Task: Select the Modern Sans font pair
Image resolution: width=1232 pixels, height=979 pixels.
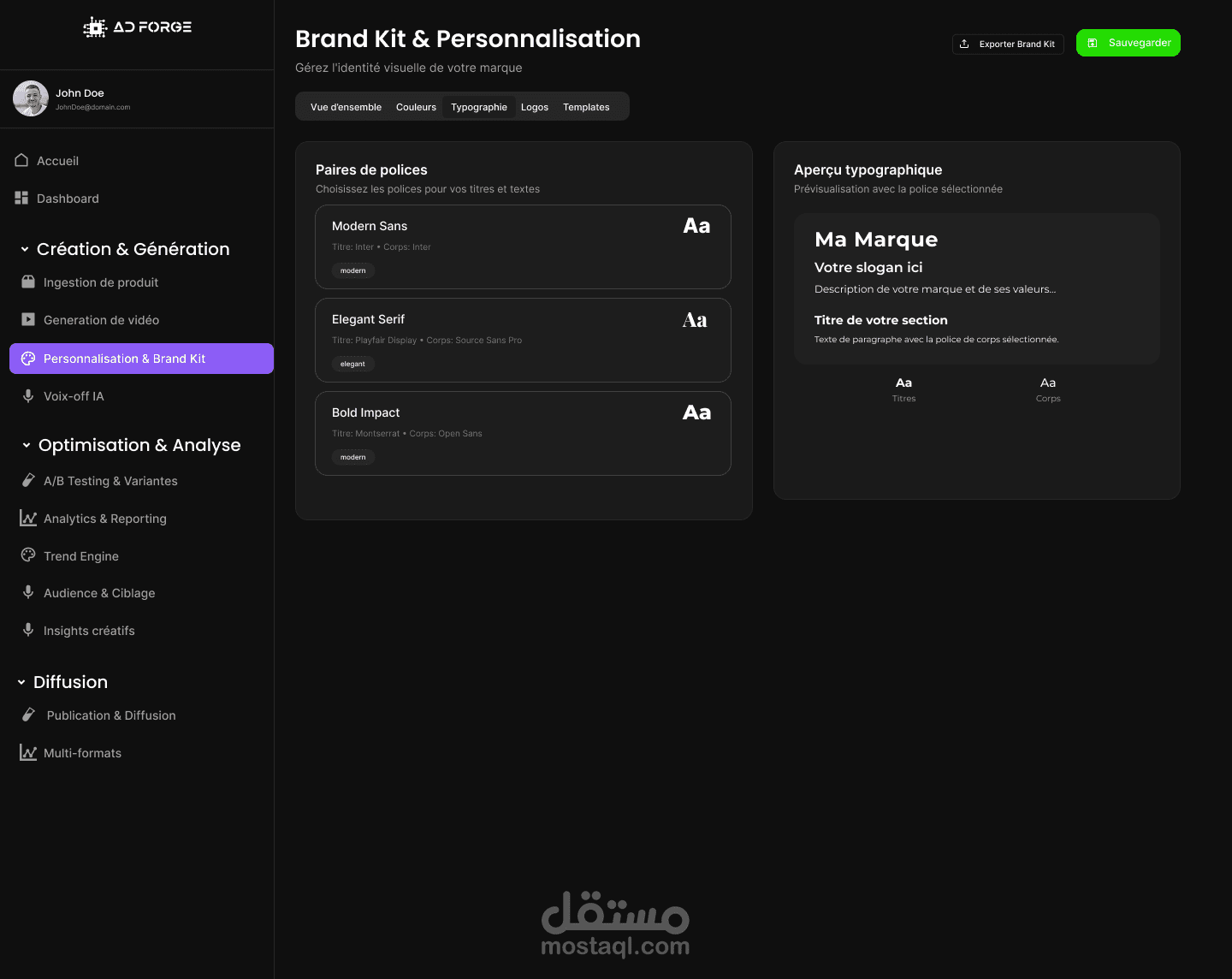Action: 523,246
